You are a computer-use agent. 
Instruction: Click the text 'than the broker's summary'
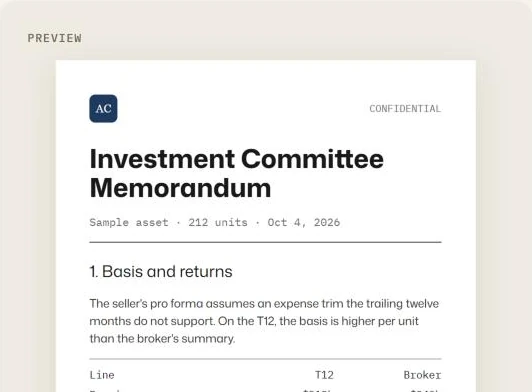(x=162, y=339)
